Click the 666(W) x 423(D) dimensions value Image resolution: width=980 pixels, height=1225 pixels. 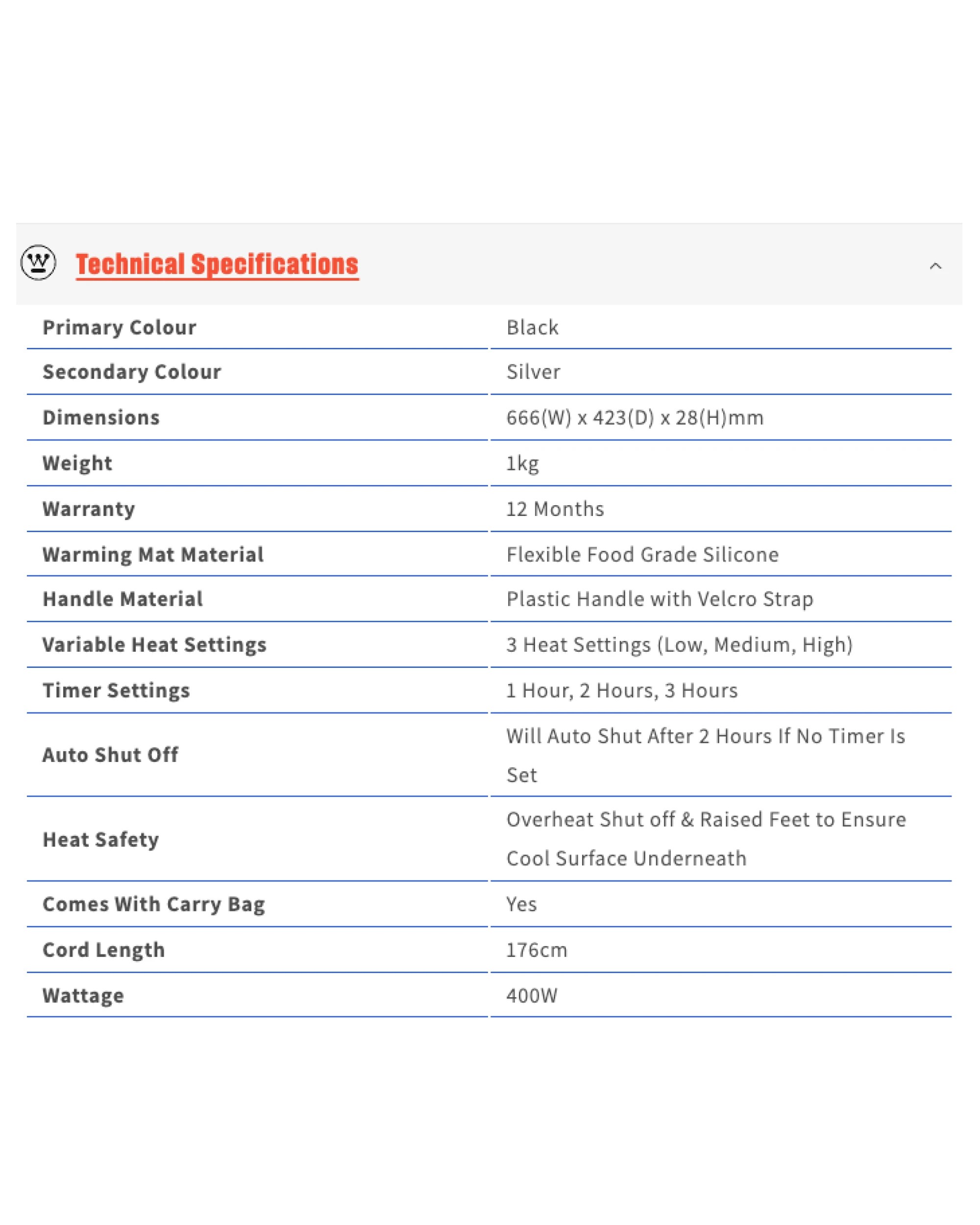(635, 417)
